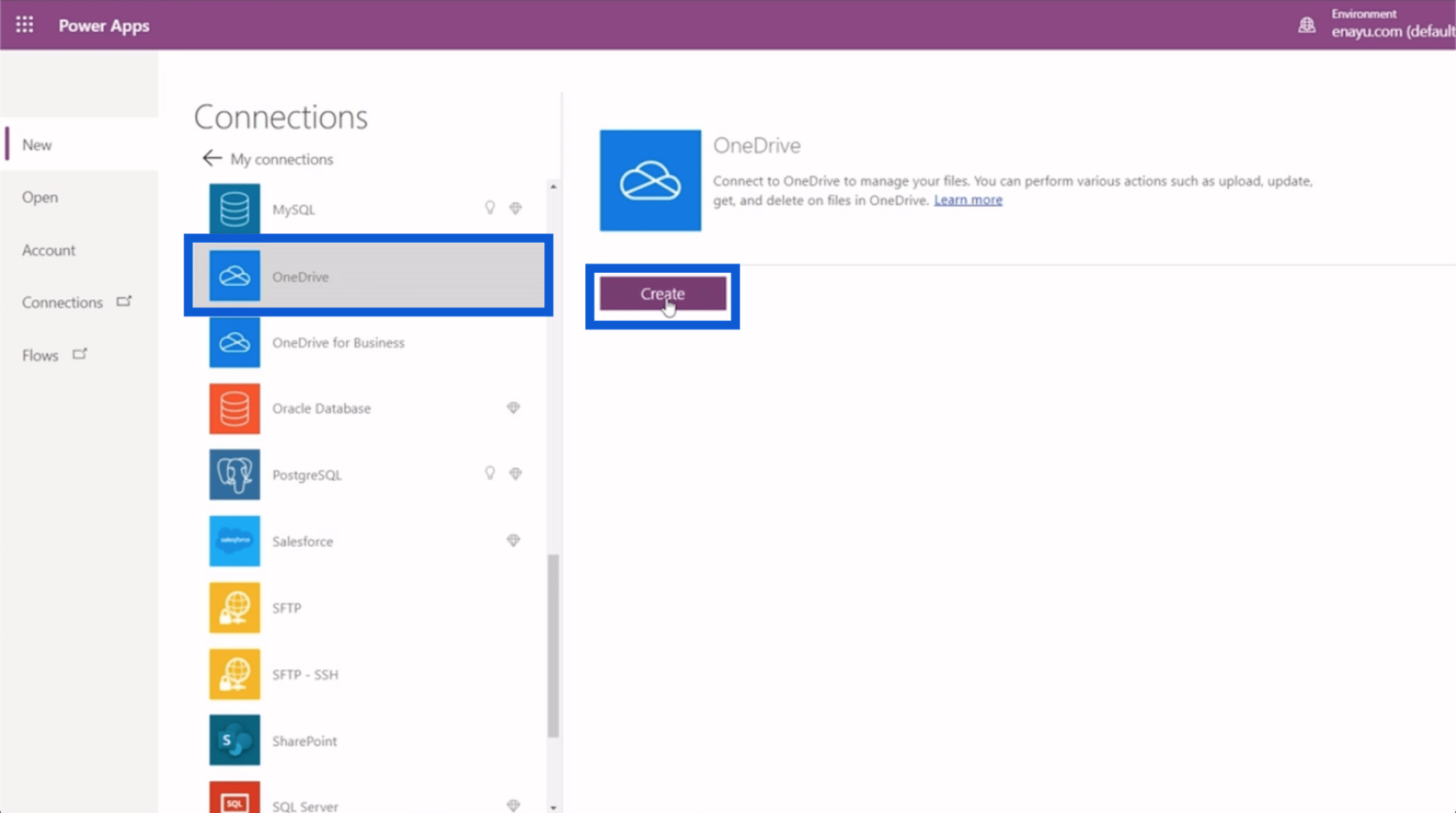Open the app launcher waffle icon
Image resolution: width=1456 pixels, height=813 pixels.
coord(24,25)
